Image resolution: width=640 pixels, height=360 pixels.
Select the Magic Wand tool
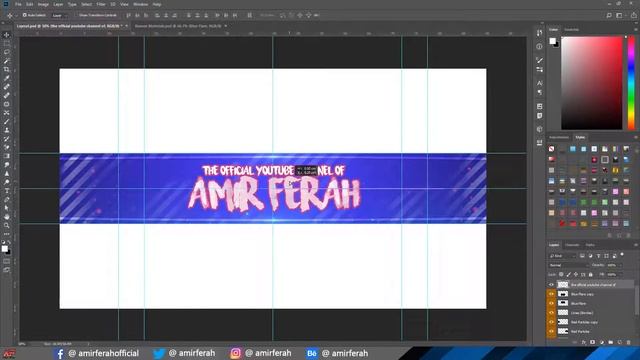7,61
